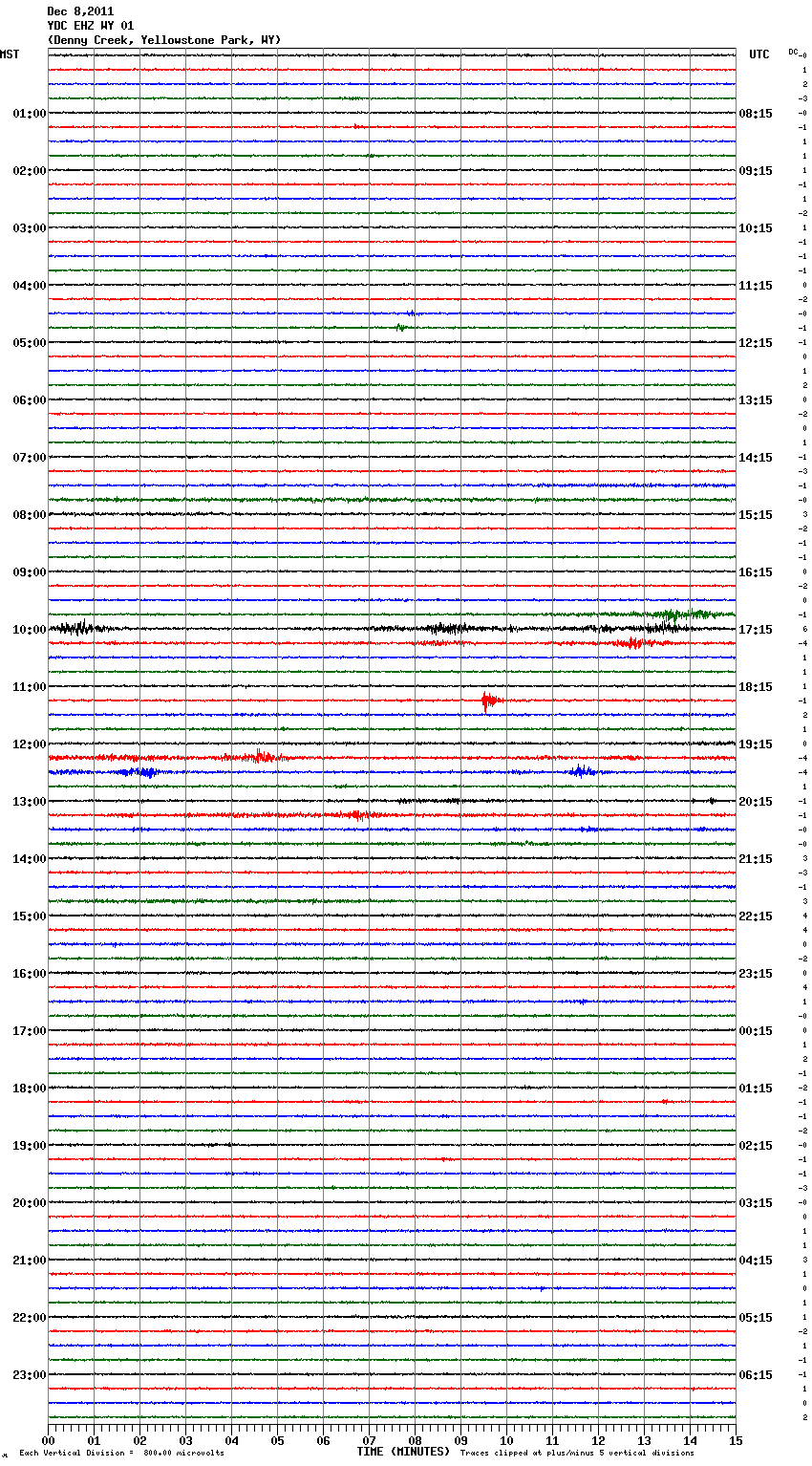
Task: Click minute "09" on the bottom time axis
Action: [460, 1440]
